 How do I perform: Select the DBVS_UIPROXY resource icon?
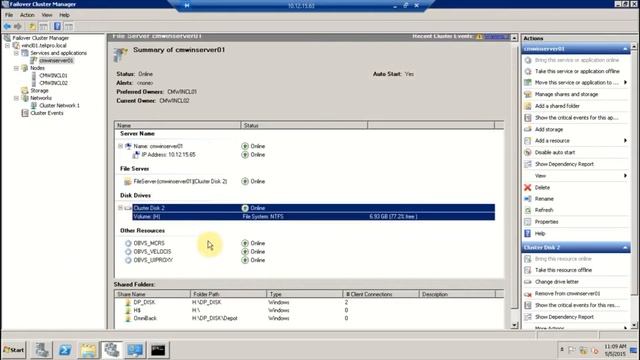[128, 260]
